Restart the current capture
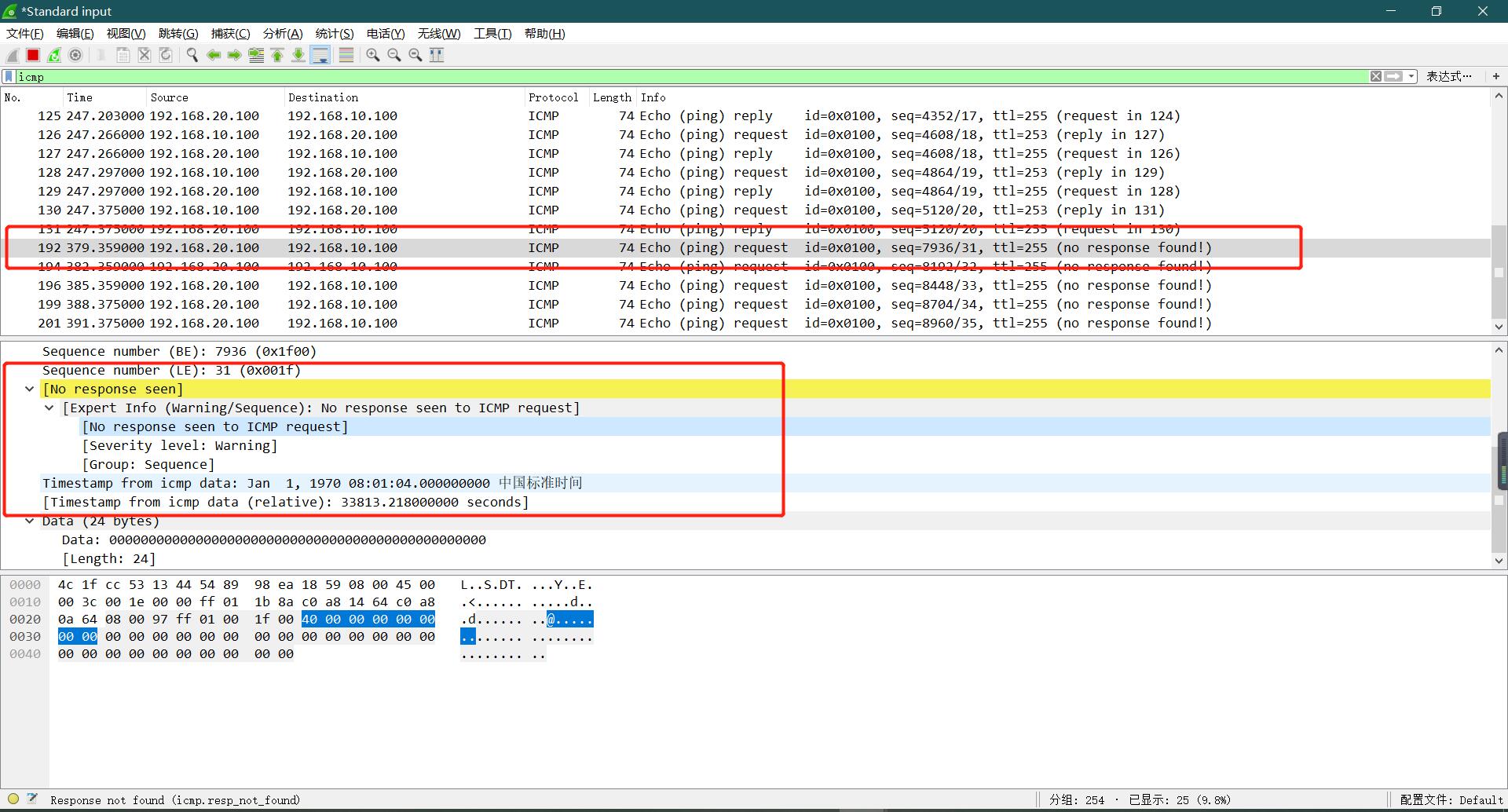 (x=54, y=55)
